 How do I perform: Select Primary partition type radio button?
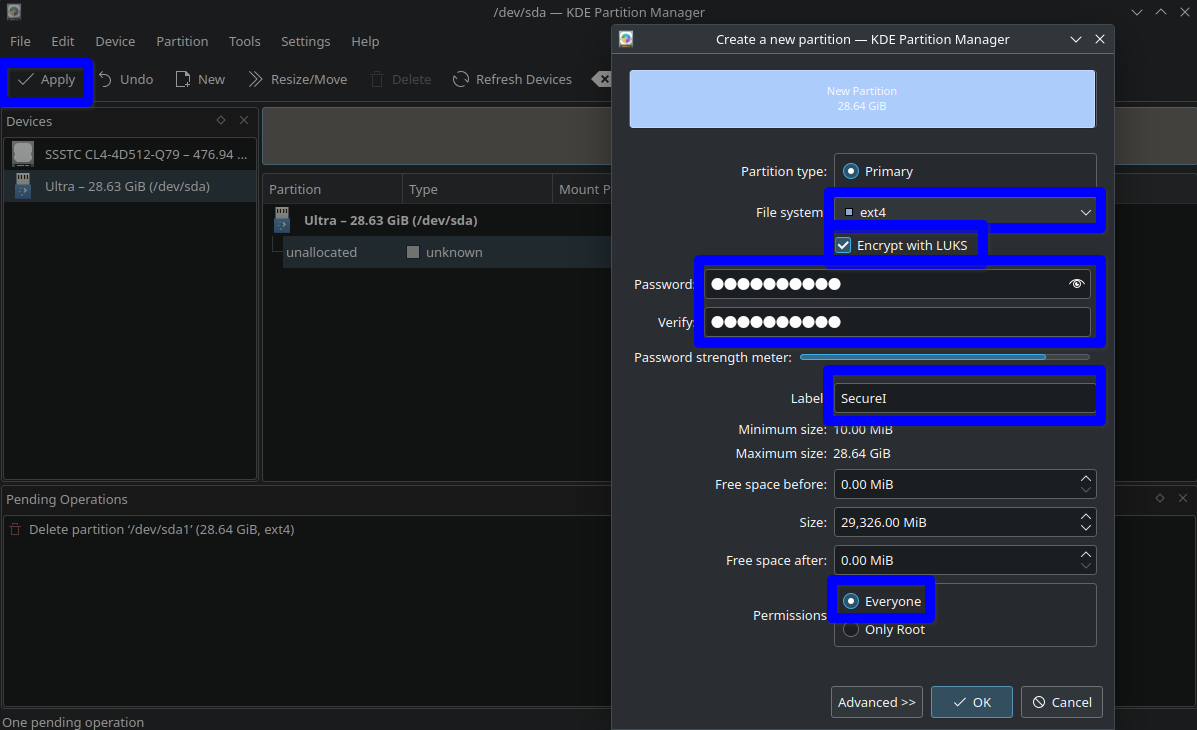850,171
